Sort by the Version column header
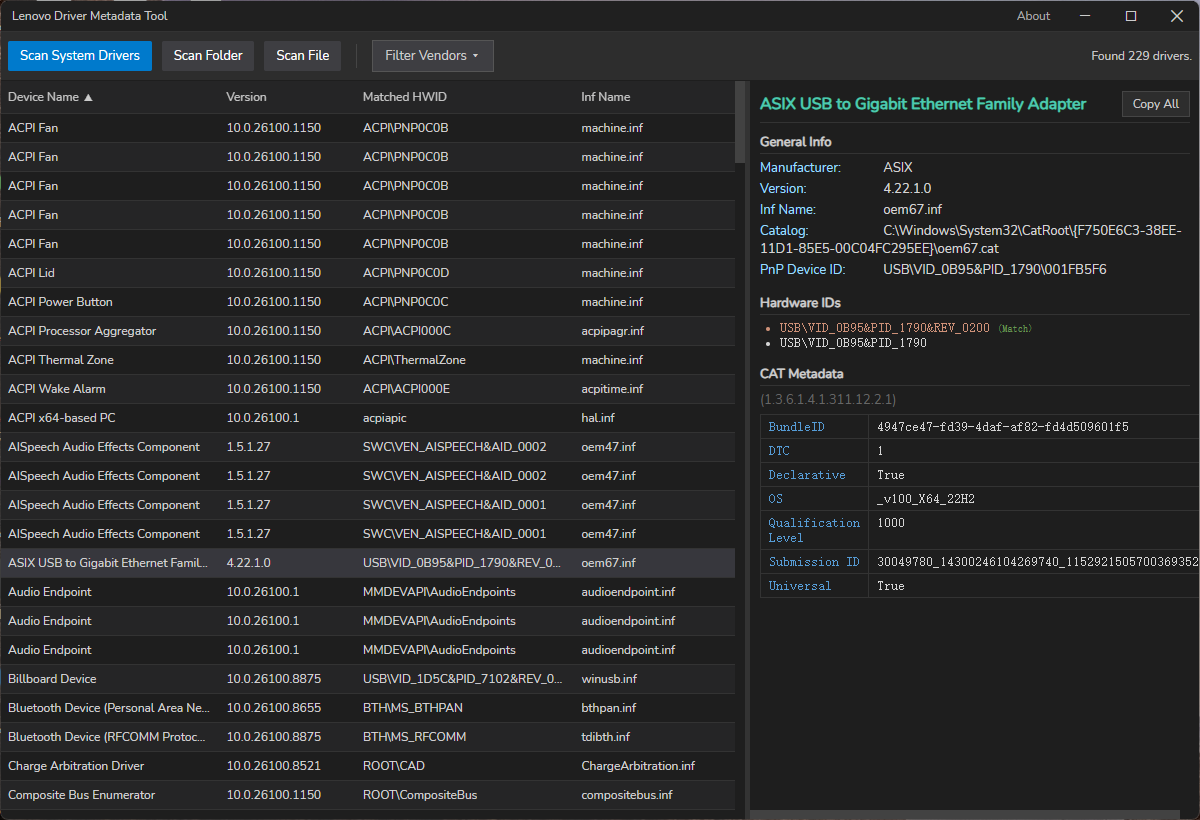The height and width of the screenshot is (820, 1200). click(246, 97)
